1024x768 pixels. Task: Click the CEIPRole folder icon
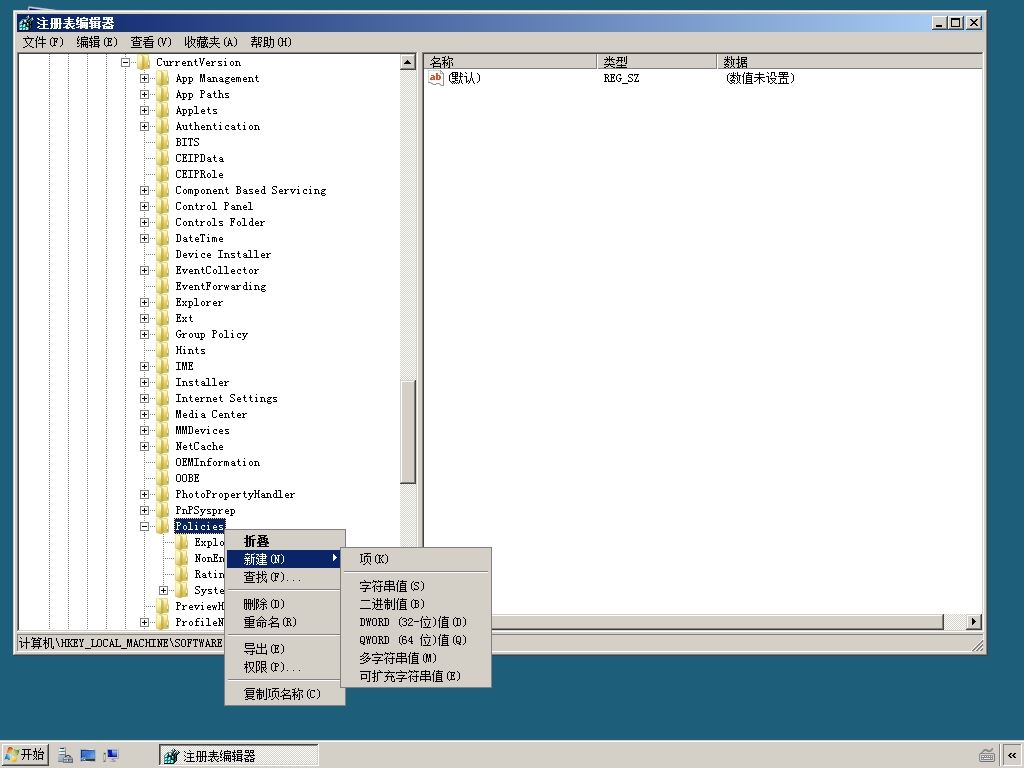(163, 174)
